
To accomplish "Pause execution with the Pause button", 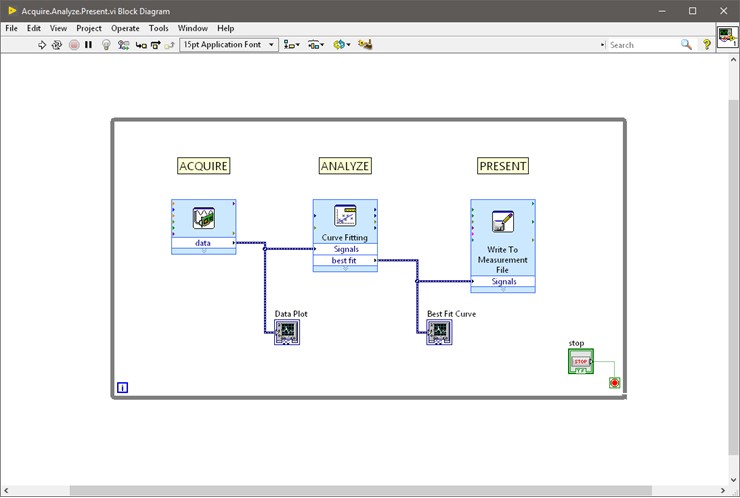I will [x=88, y=45].
